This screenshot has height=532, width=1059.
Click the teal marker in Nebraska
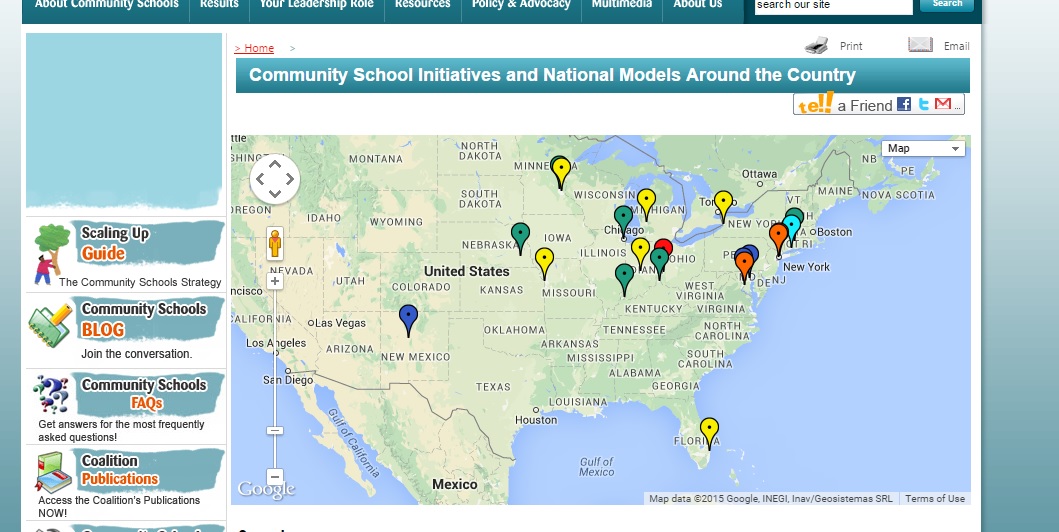point(520,235)
